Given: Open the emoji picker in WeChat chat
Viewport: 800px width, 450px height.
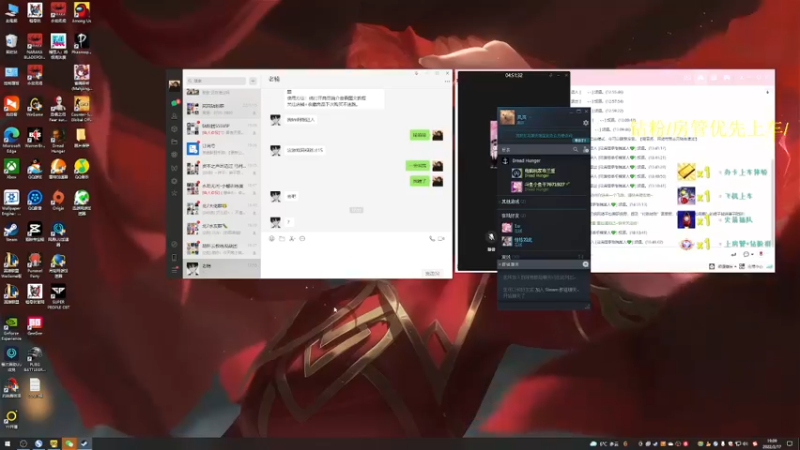Looking at the screenshot, I should pyautogui.click(x=272, y=238).
